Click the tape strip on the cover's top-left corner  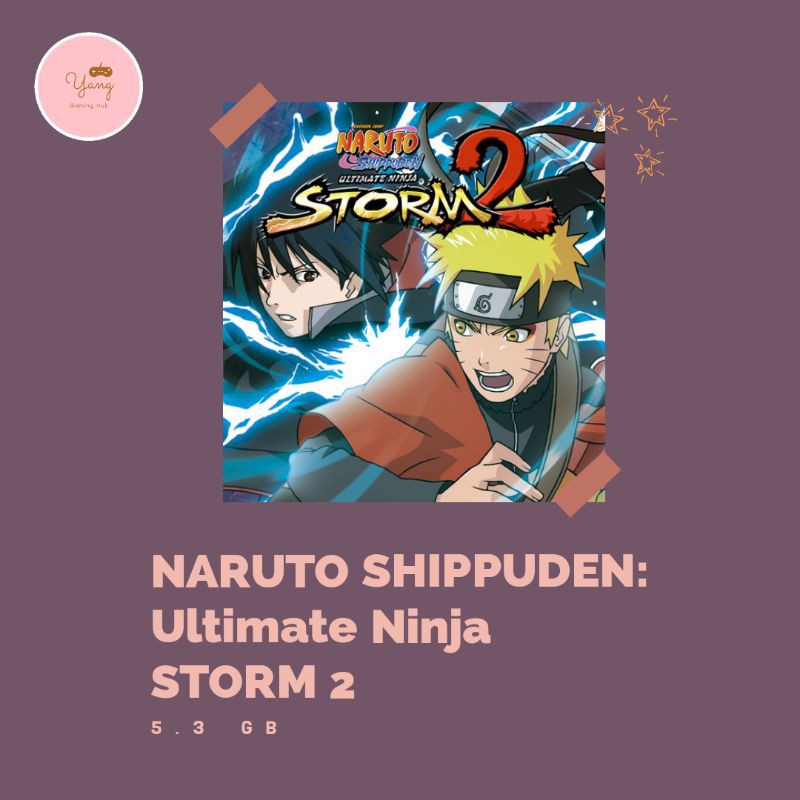(x=243, y=115)
